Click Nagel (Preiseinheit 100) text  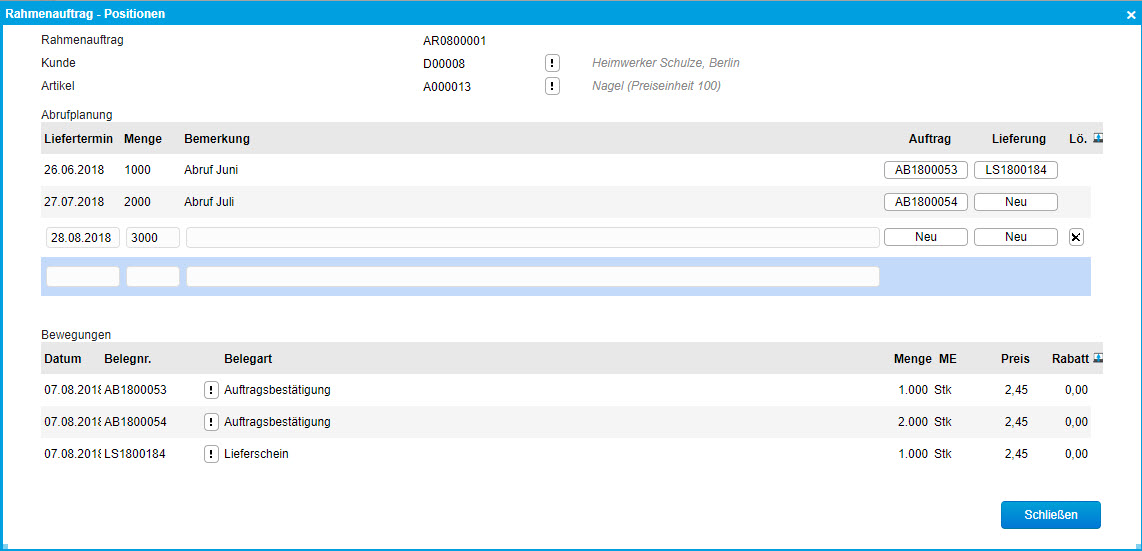click(656, 87)
